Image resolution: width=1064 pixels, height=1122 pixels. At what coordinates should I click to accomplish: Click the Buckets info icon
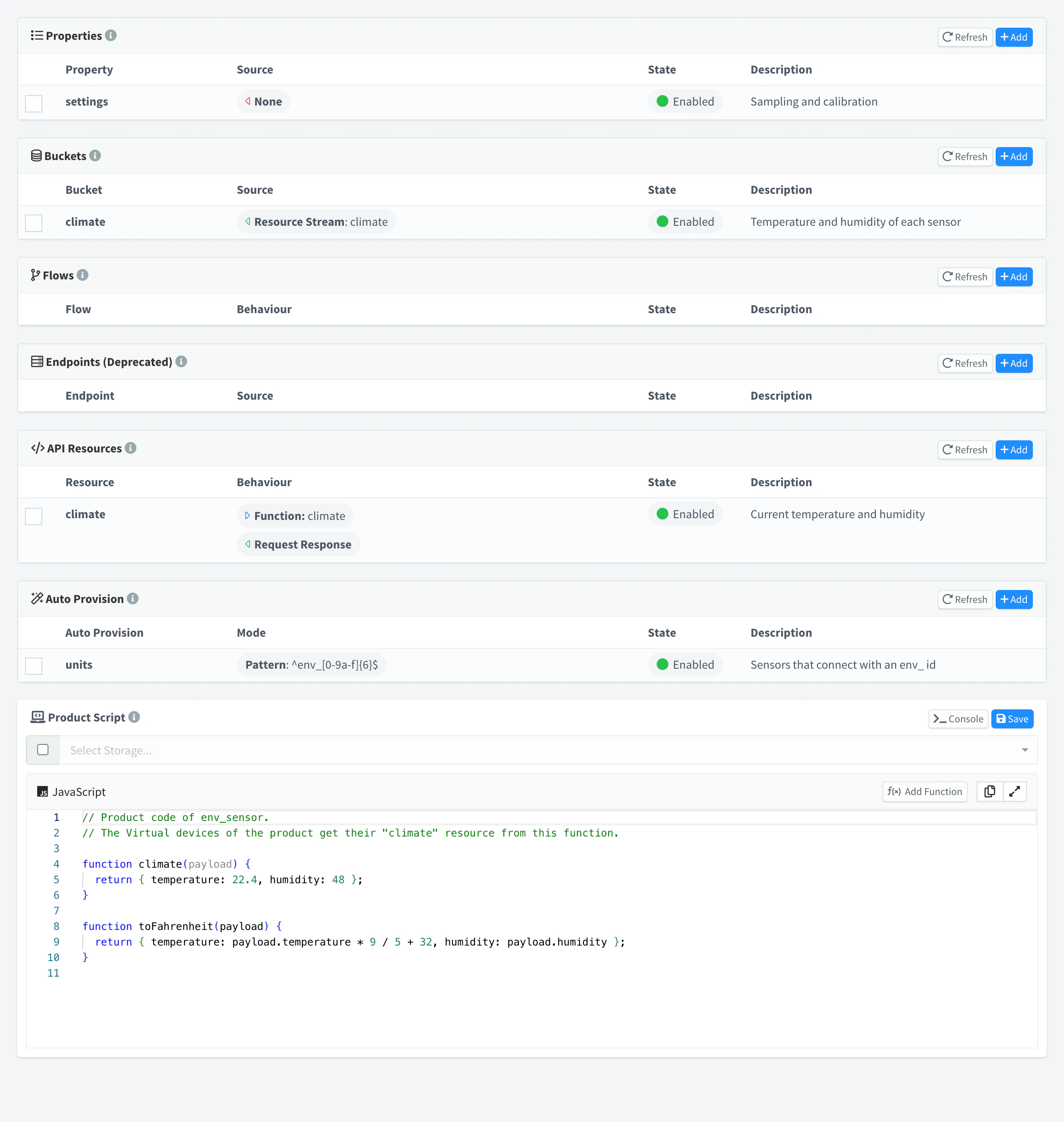(x=95, y=155)
